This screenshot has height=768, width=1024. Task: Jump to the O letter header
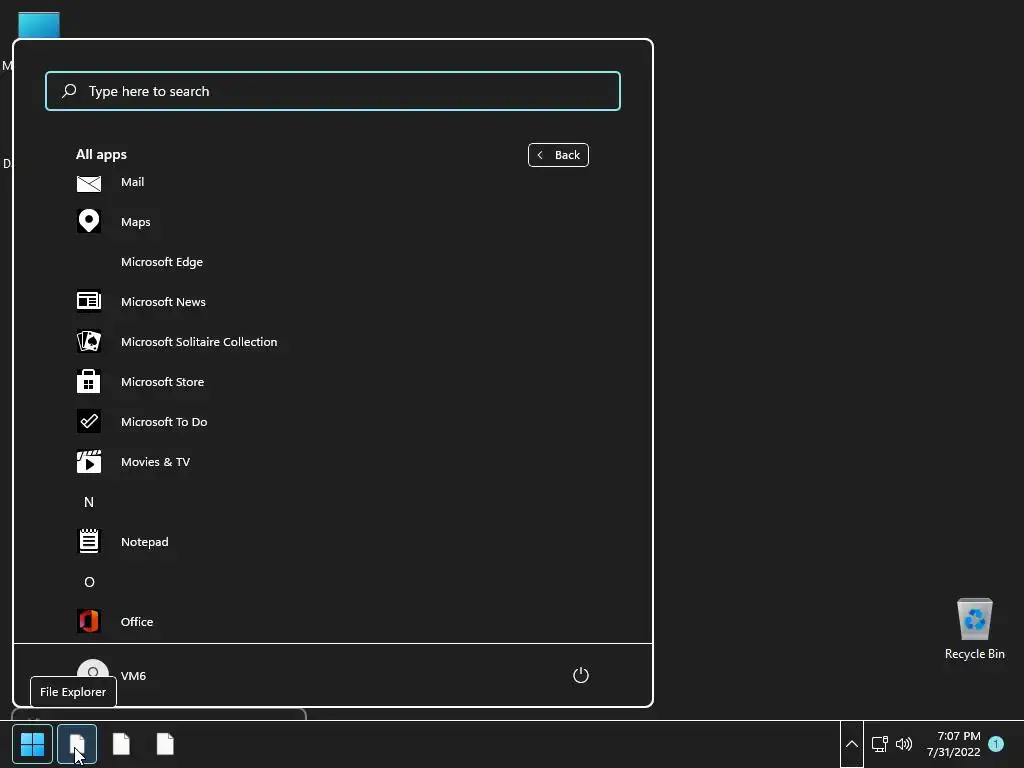(x=89, y=582)
